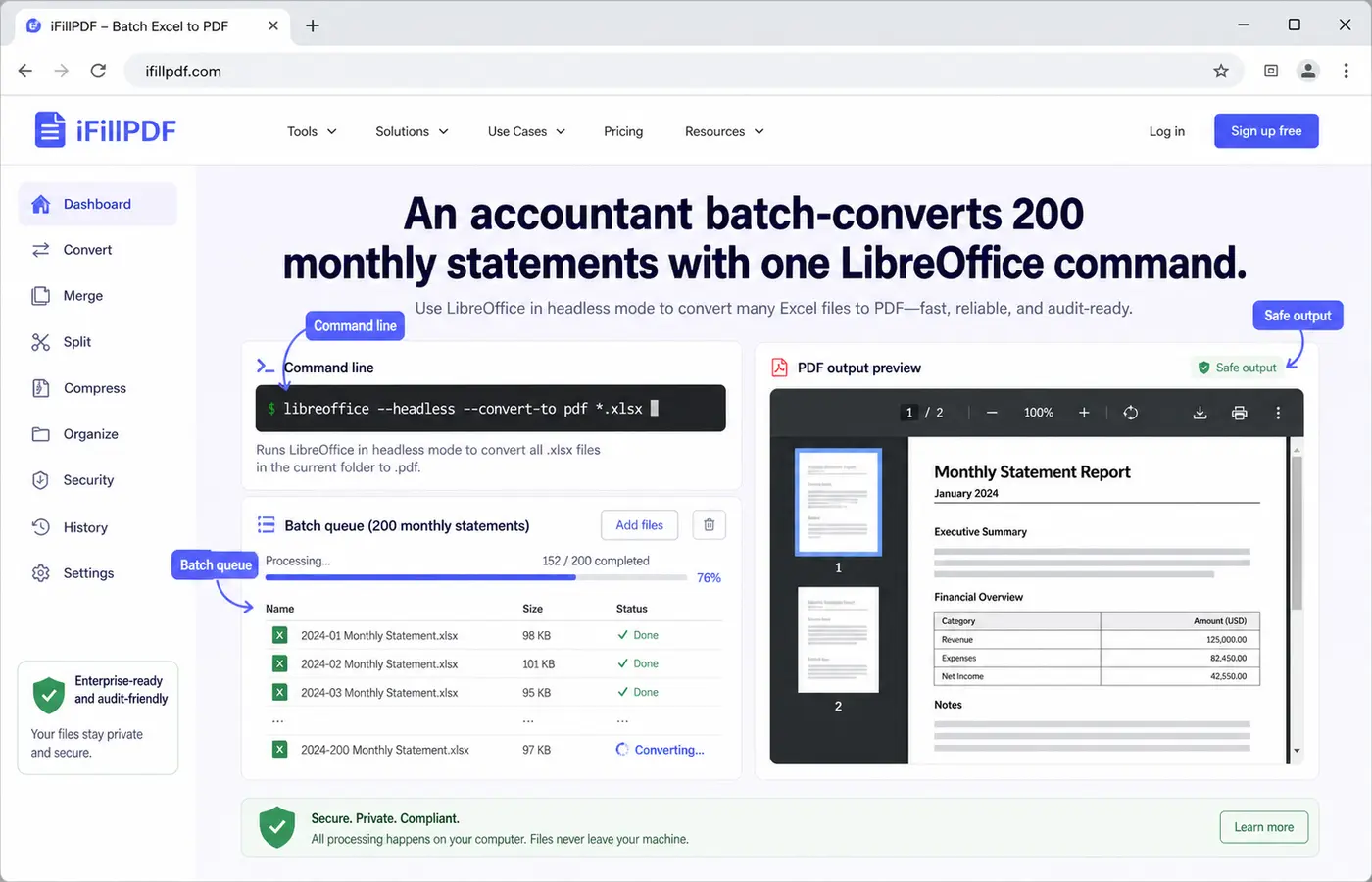
Task: Click the Log in link
Action: [1166, 131]
